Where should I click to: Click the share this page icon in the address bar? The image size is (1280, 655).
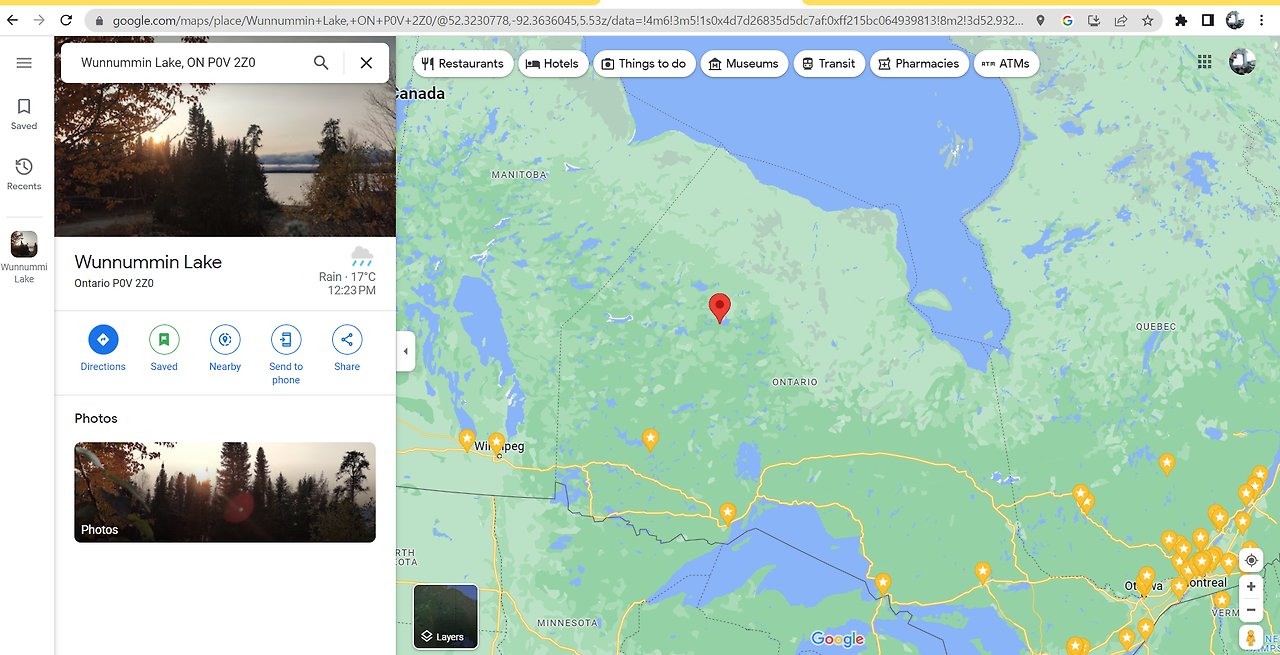coord(1120,20)
